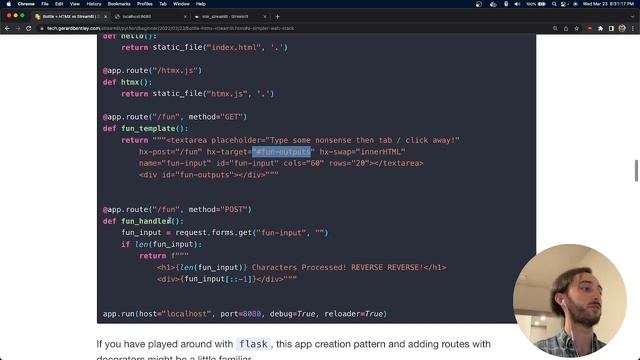
Task: Click the app.run(host="localhost" line
Action: point(244,314)
